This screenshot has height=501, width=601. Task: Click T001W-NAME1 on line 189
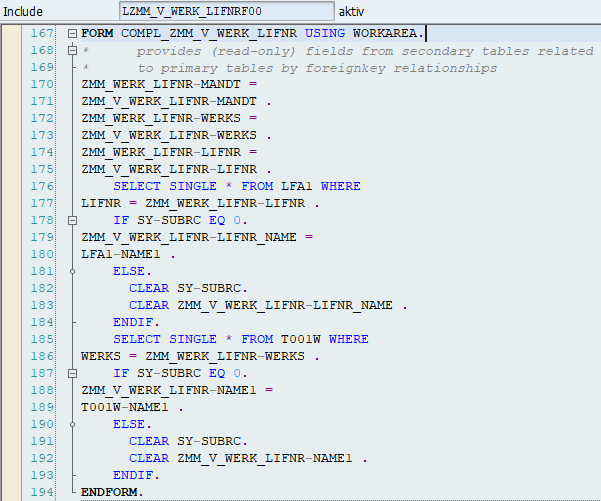pos(125,407)
